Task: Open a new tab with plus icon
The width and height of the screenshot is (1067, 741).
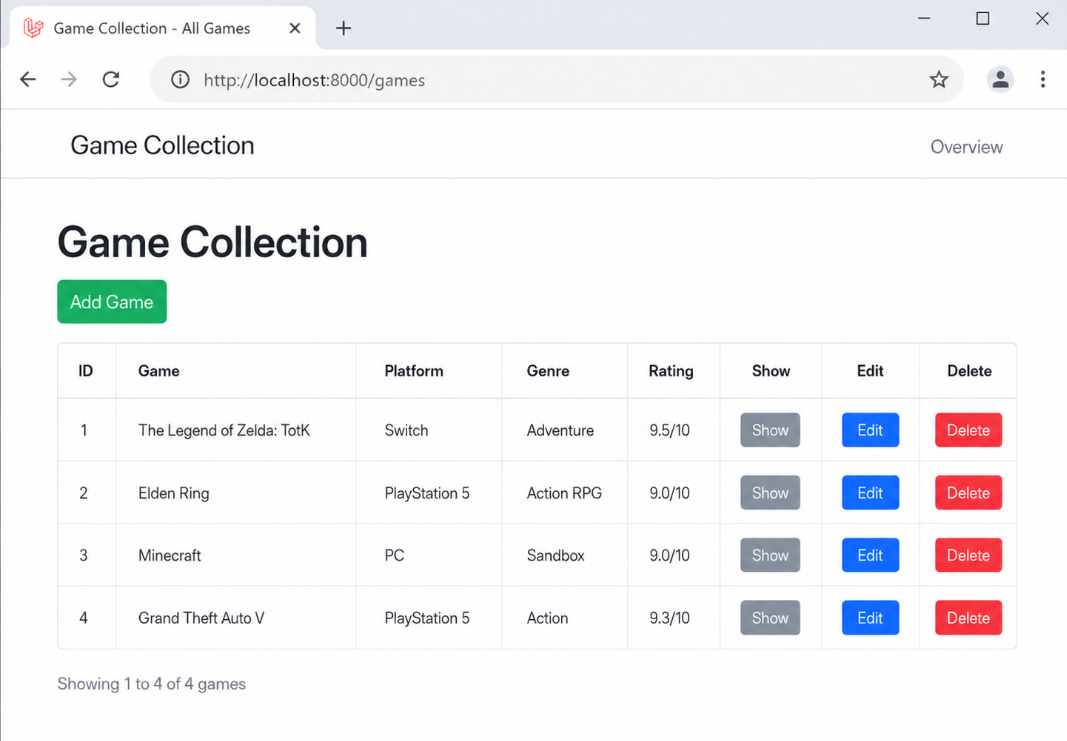Action: click(x=344, y=28)
